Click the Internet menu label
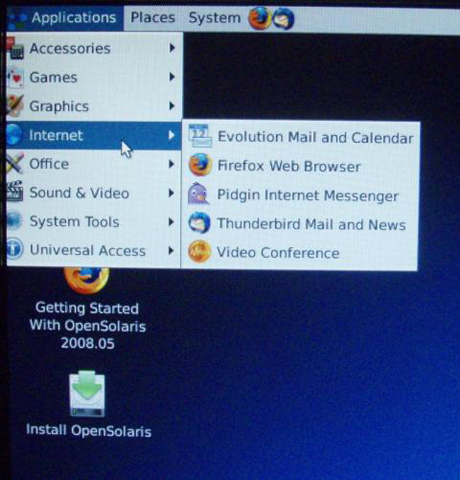The width and height of the screenshot is (460, 480). tap(56, 135)
